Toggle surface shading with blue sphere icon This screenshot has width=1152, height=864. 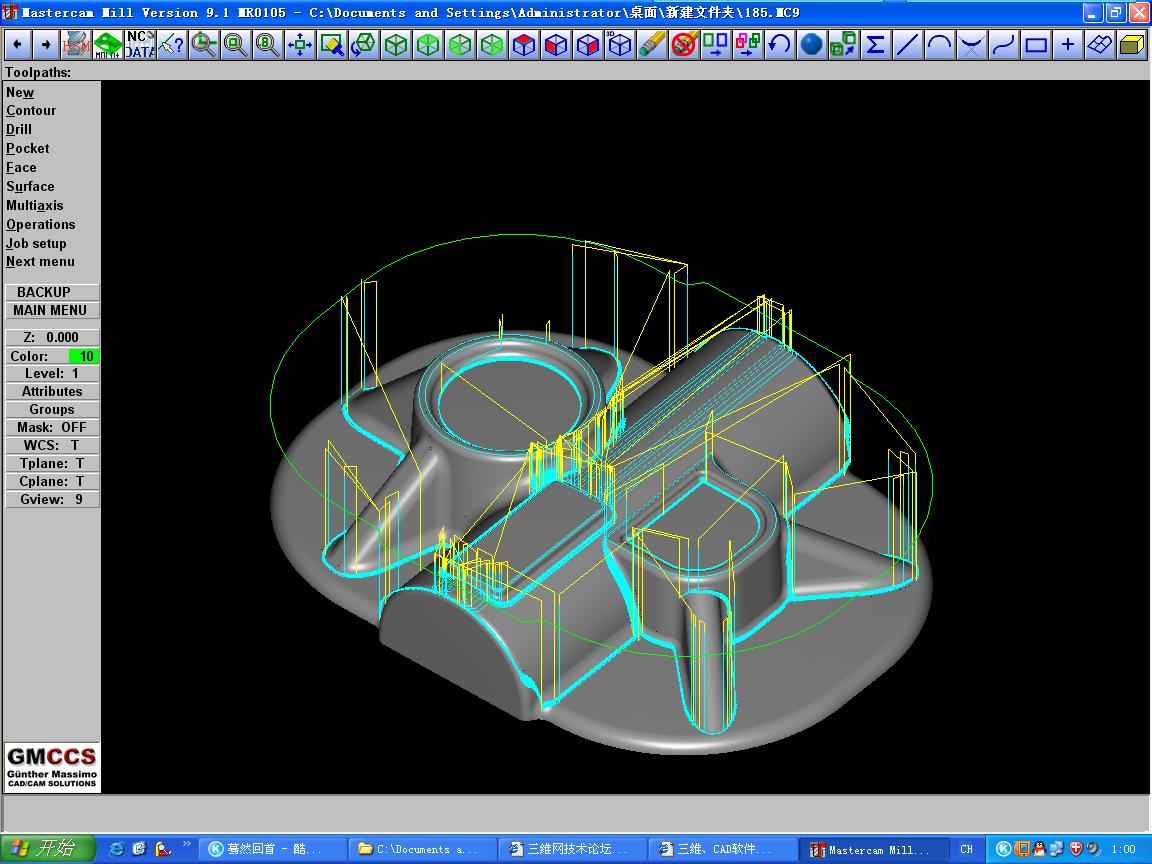click(x=811, y=46)
